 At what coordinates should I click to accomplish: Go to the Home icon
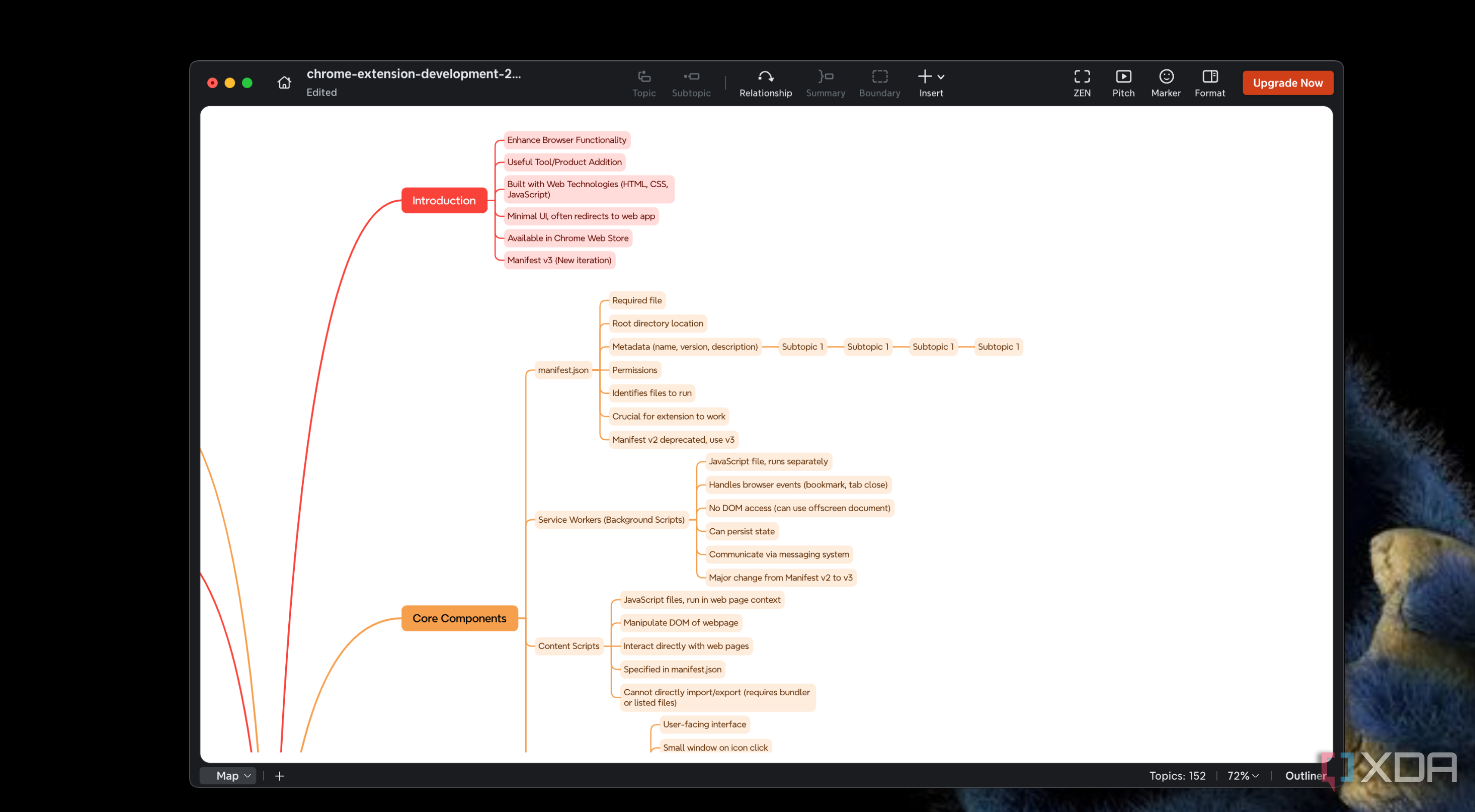click(x=284, y=83)
